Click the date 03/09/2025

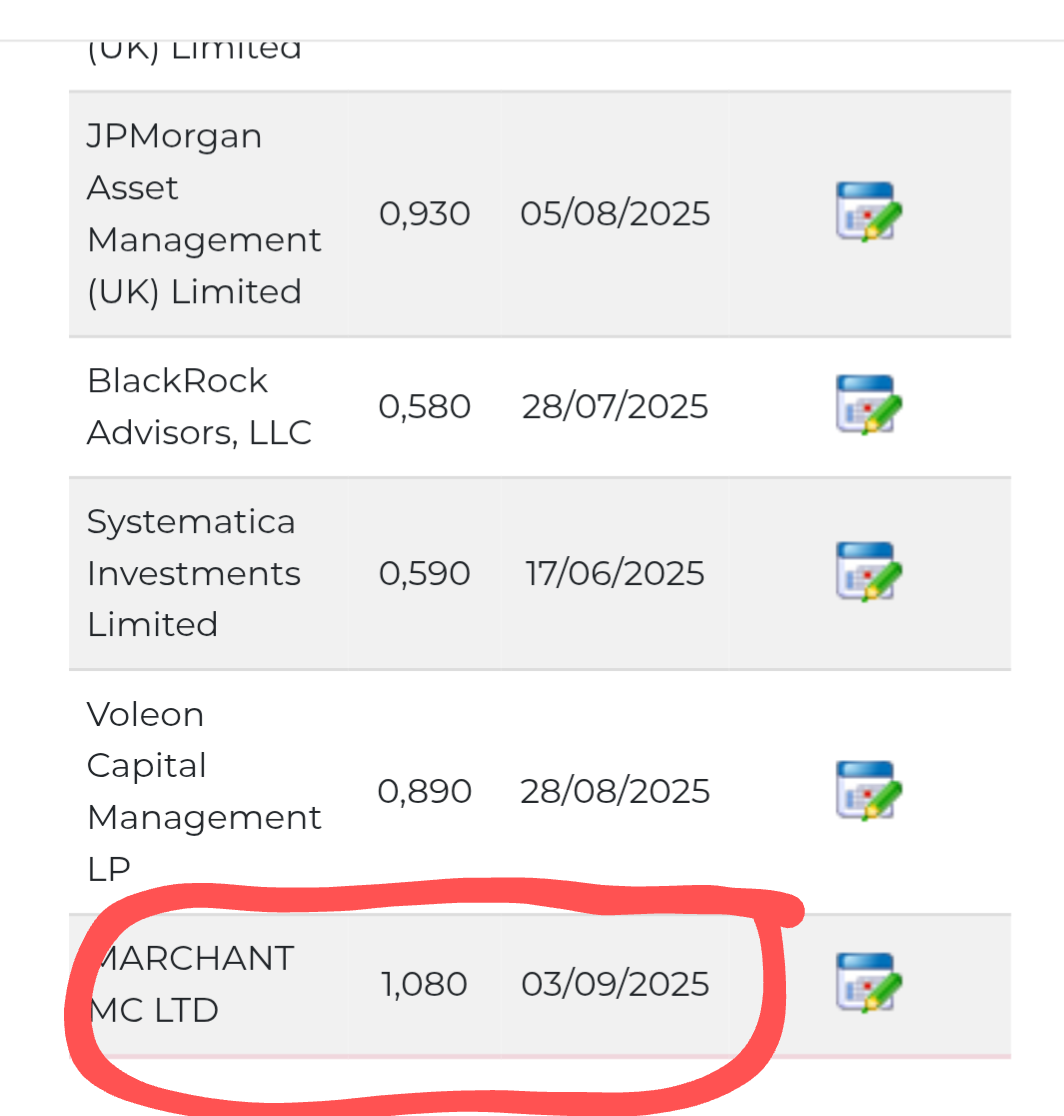[x=615, y=984]
